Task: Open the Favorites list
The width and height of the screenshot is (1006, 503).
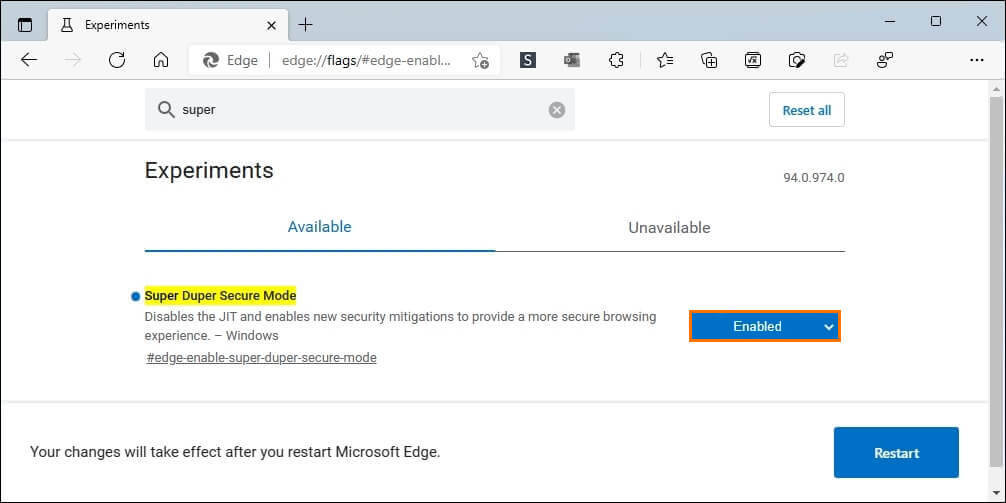Action: click(x=665, y=60)
